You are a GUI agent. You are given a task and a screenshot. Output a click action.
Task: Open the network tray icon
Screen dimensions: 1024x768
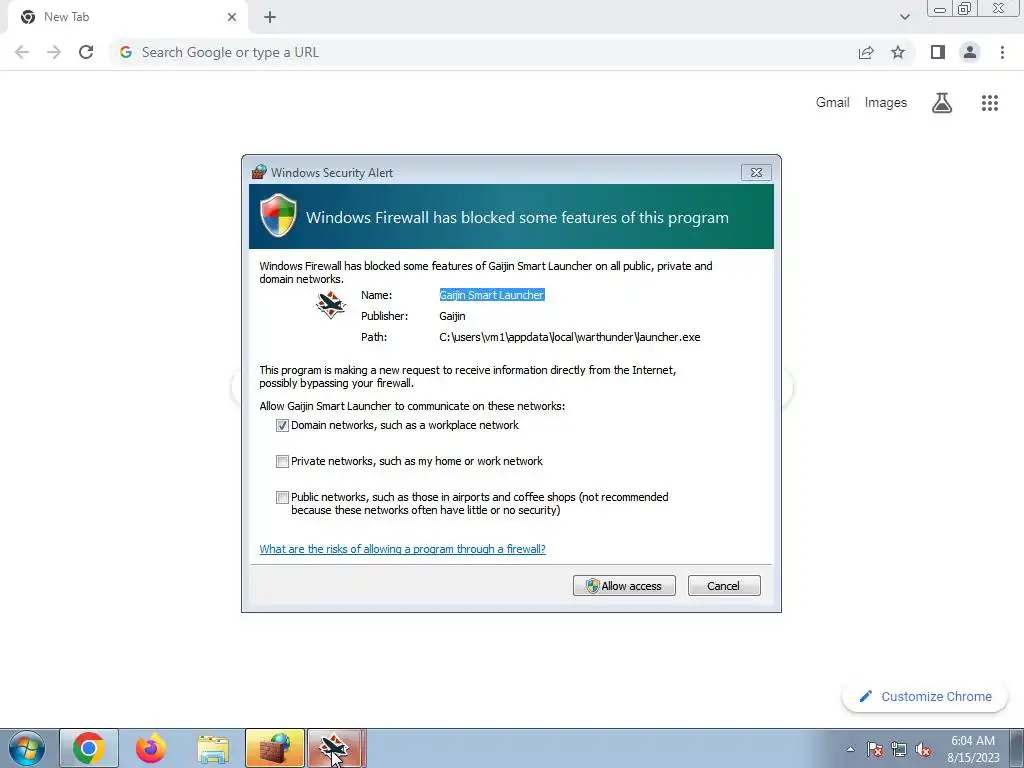pos(899,749)
